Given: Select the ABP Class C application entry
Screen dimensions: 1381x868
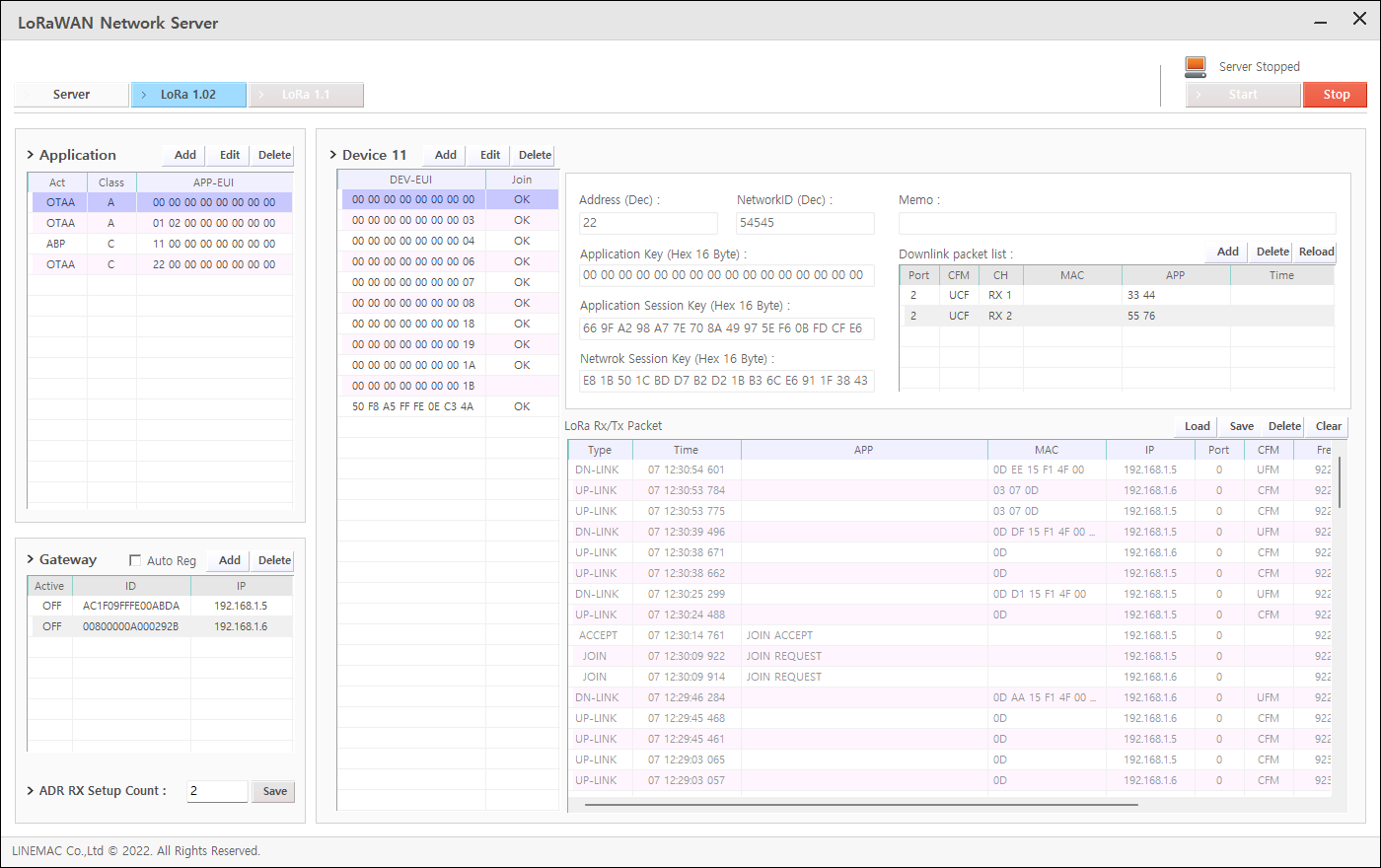Looking at the screenshot, I should click(158, 243).
